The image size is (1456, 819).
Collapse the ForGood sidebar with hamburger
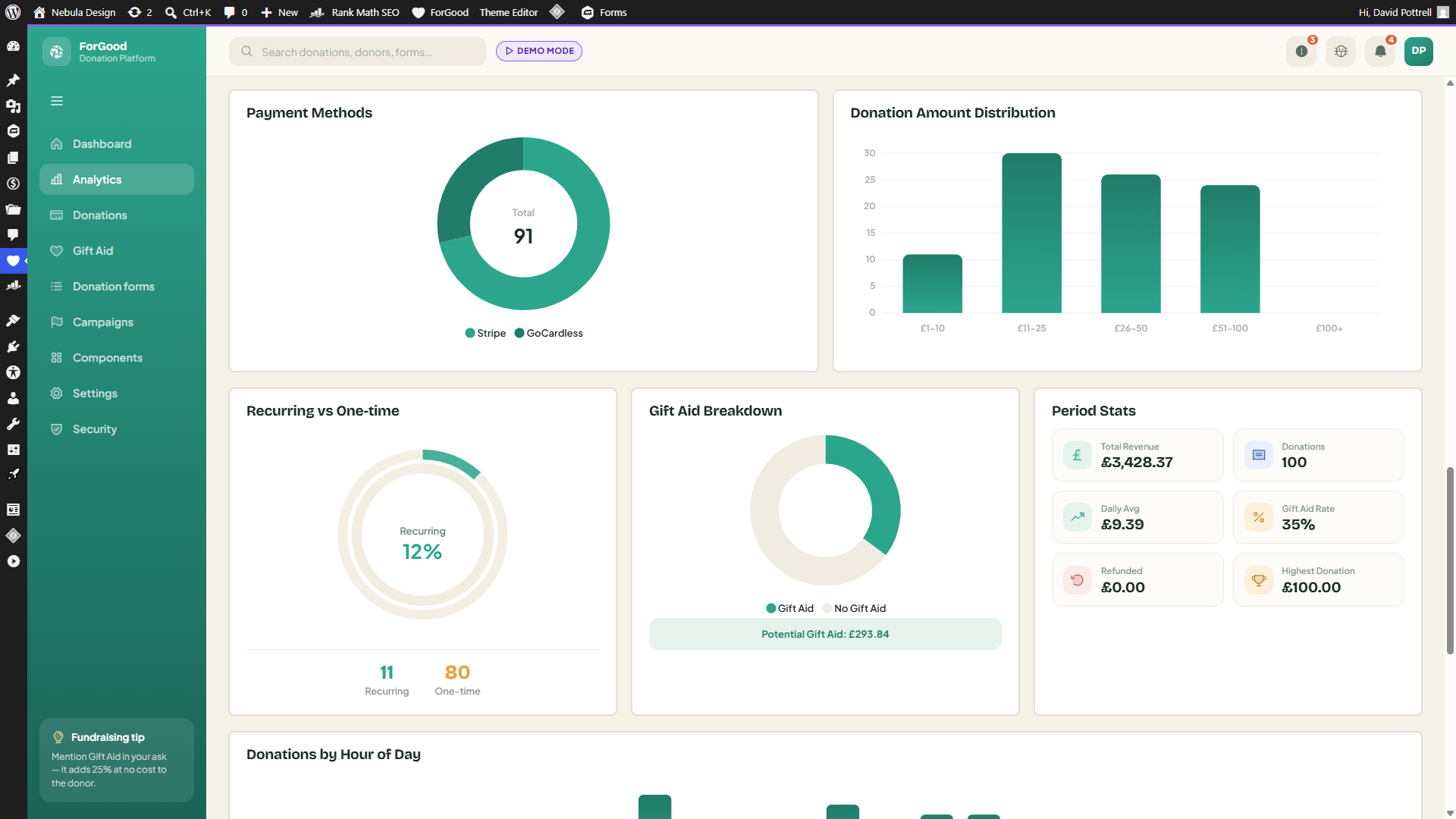[x=57, y=101]
